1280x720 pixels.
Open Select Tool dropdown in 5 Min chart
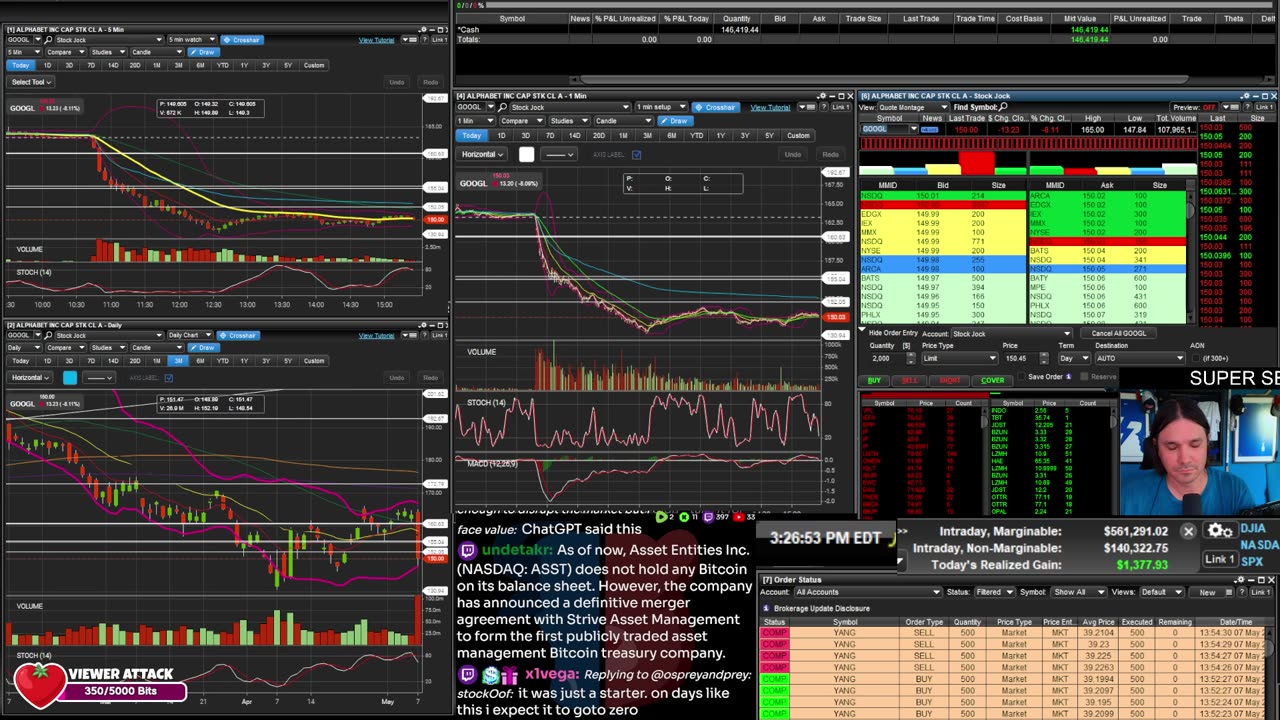[31, 82]
